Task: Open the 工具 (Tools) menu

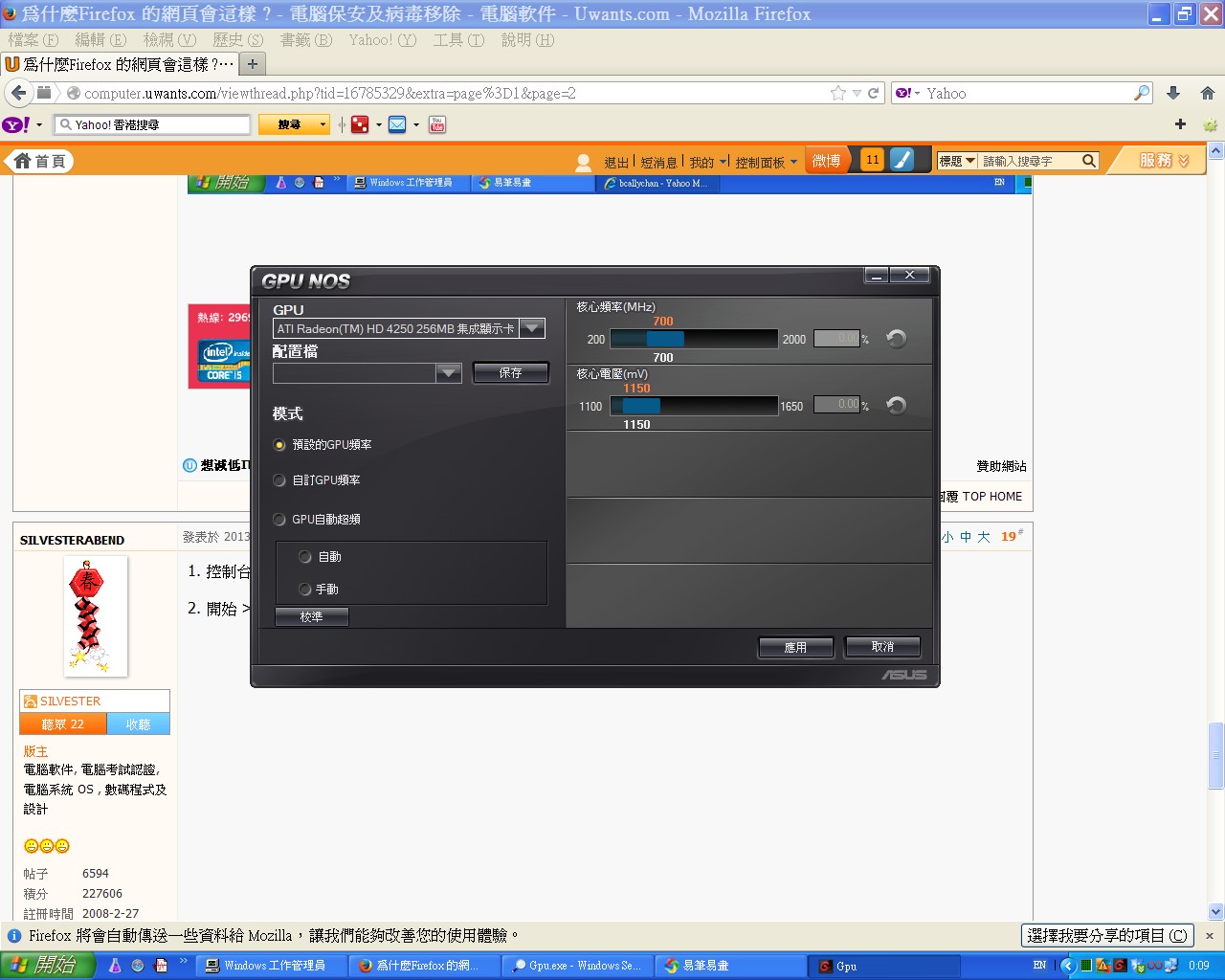Action: [458, 40]
